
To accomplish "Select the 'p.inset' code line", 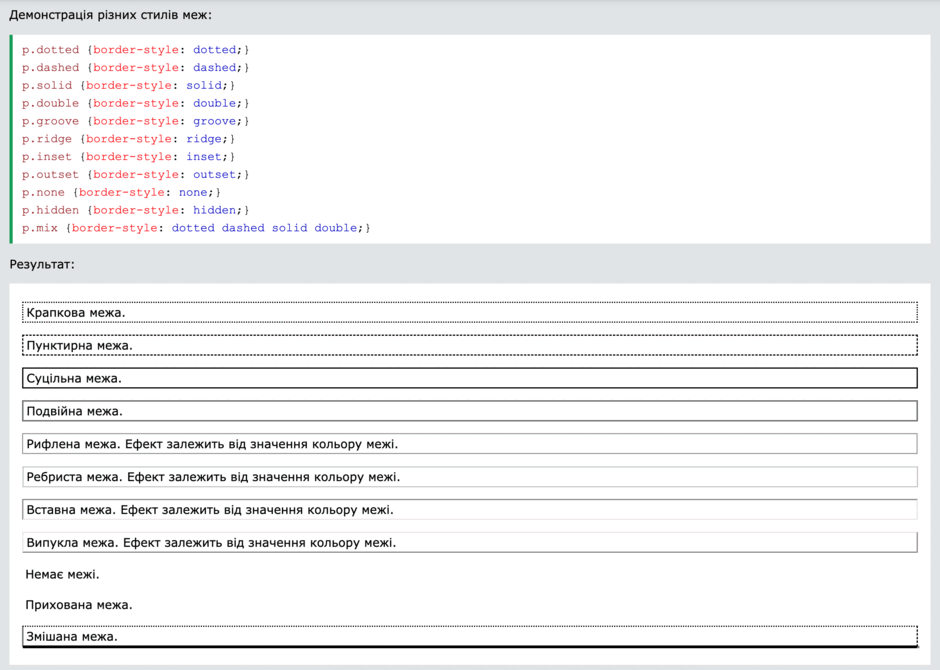I will [128, 157].
